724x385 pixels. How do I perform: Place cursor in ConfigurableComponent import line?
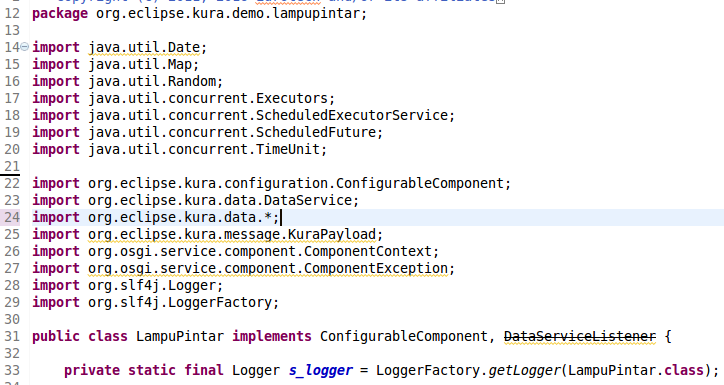tap(272, 184)
